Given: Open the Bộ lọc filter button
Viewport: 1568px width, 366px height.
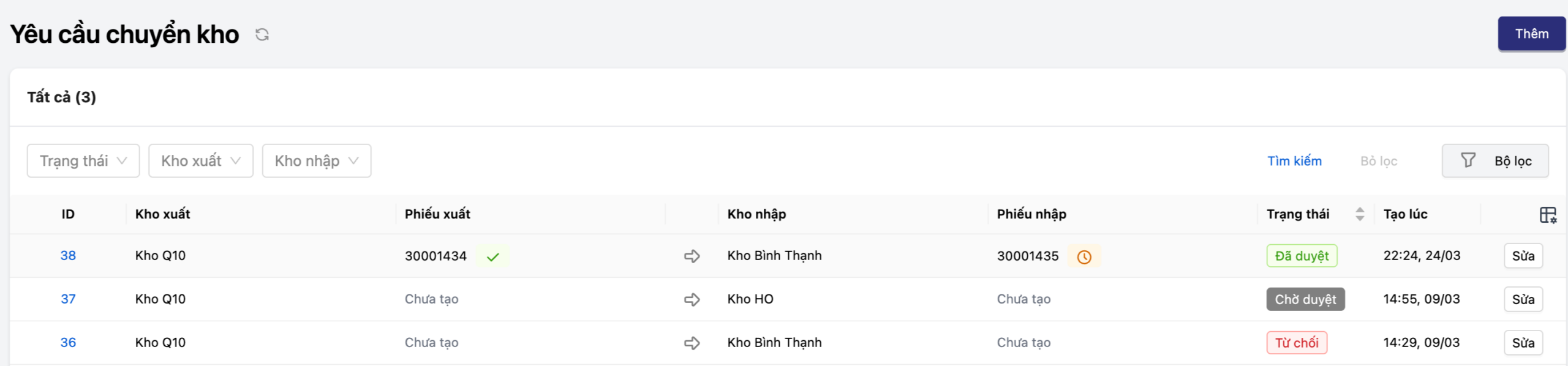Looking at the screenshot, I should pos(1495,161).
